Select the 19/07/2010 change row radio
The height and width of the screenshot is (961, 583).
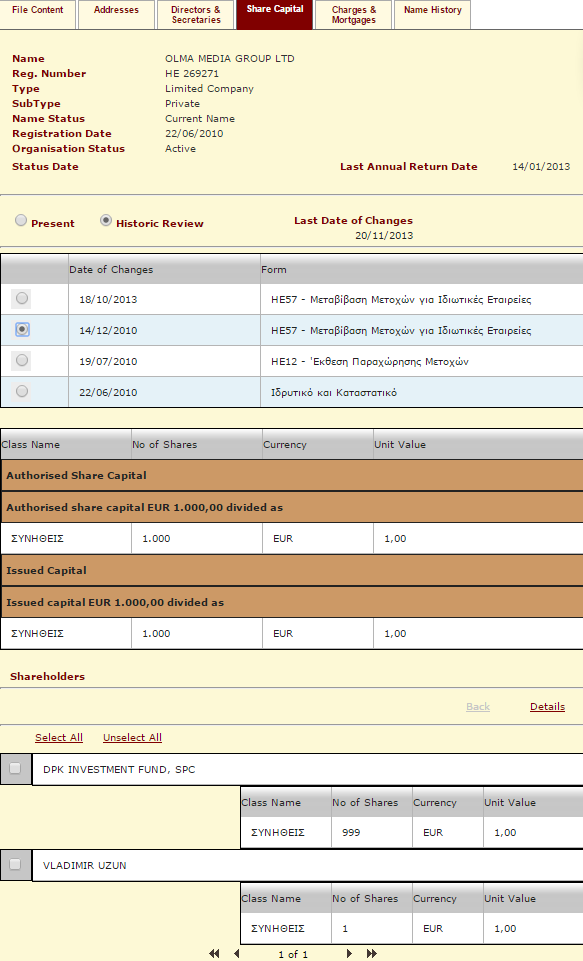tap(22, 360)
